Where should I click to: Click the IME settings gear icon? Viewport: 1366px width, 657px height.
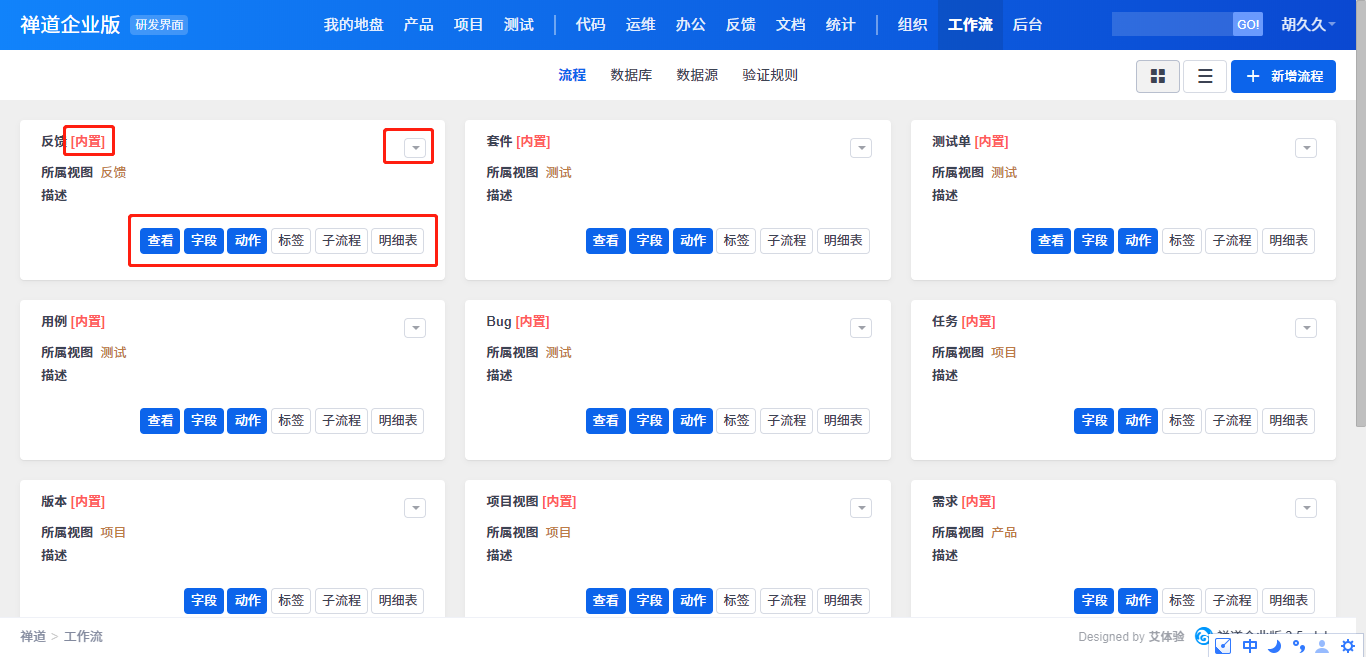click(1348, 646)
